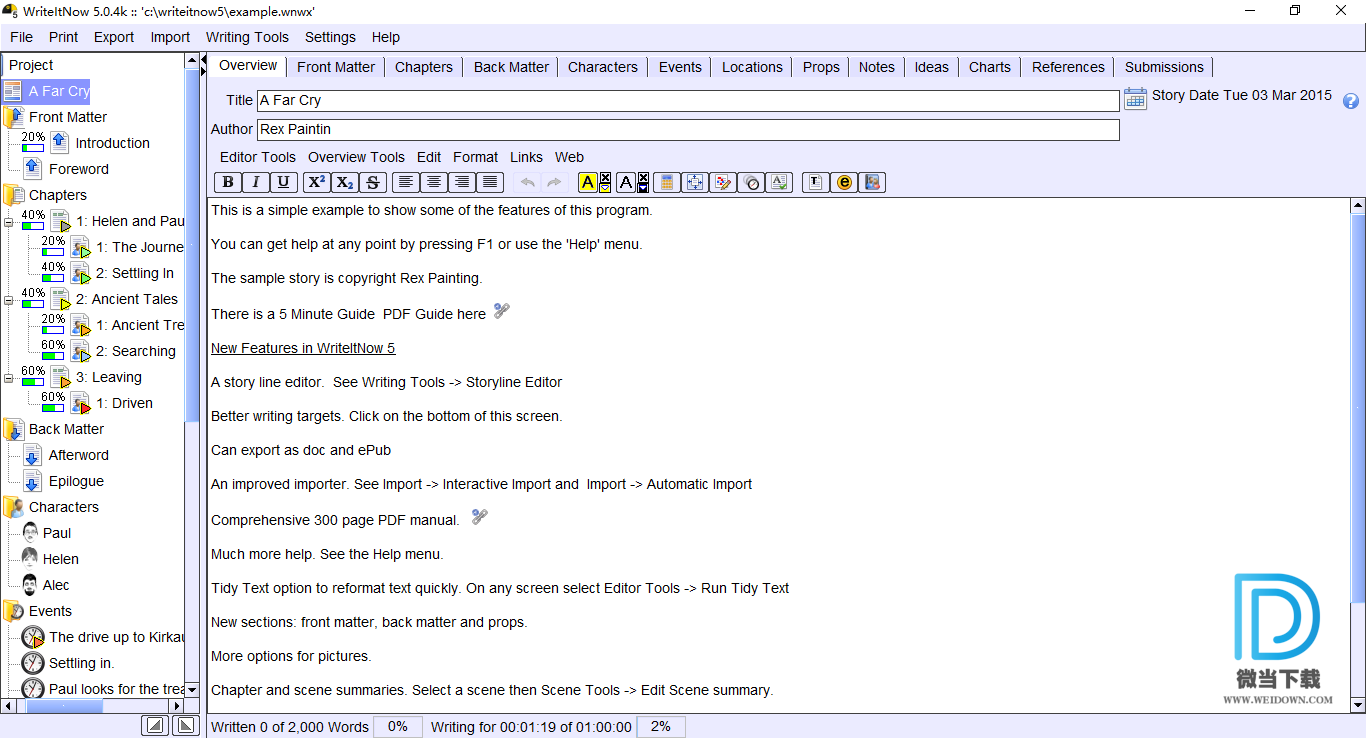Image resolution: width=1366 pixels, height=738 pixels.
Task: Open the paperclip link after PDF manual
Action: coord(480,517)
